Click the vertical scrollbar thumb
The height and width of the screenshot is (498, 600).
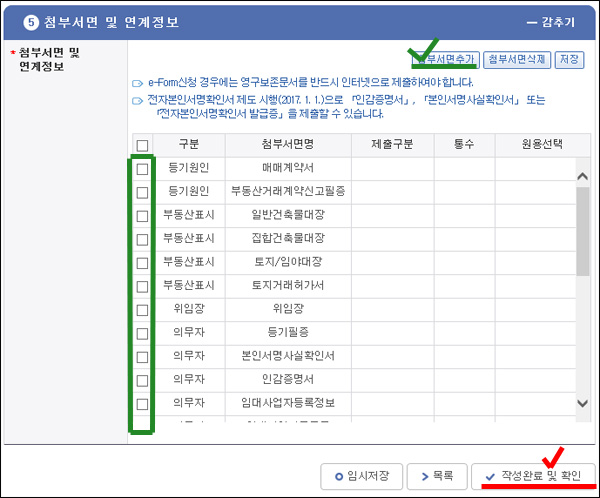pos(582,231)
